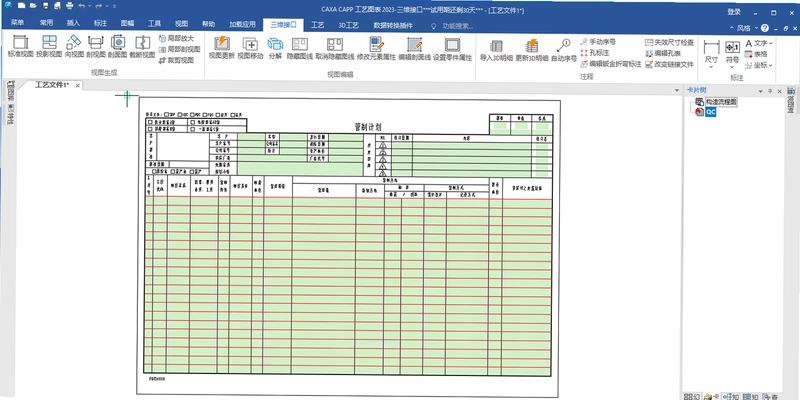Viewport: 800px width, 400px height.
Task: Open 设置零件属性 set part properties
Action: [452, 48]
